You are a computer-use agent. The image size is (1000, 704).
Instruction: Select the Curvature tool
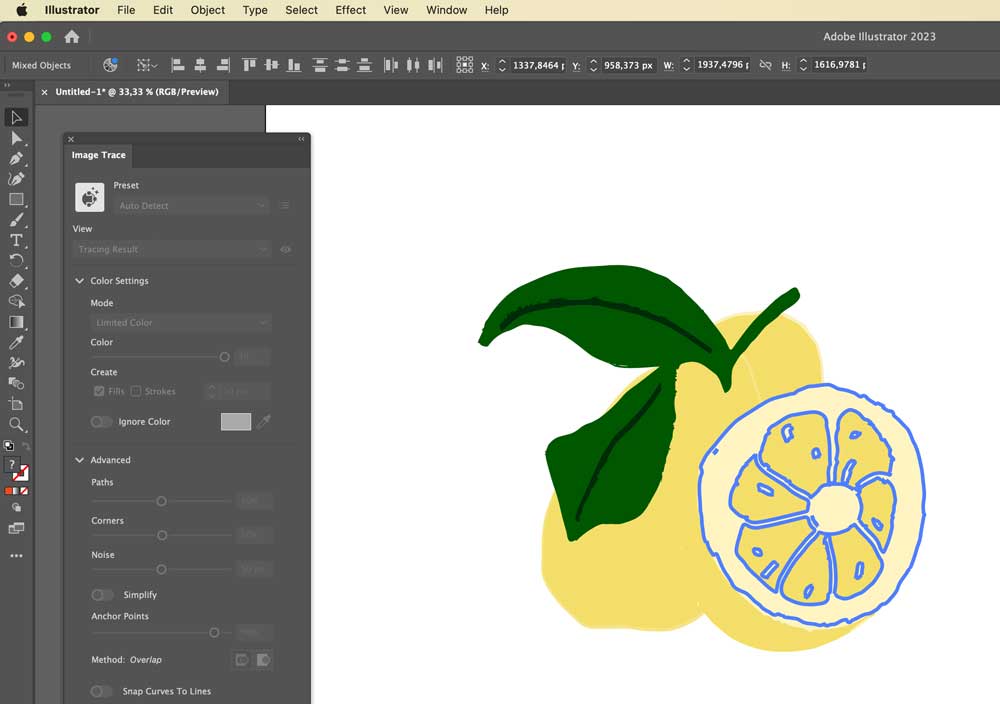pos(17,179)
